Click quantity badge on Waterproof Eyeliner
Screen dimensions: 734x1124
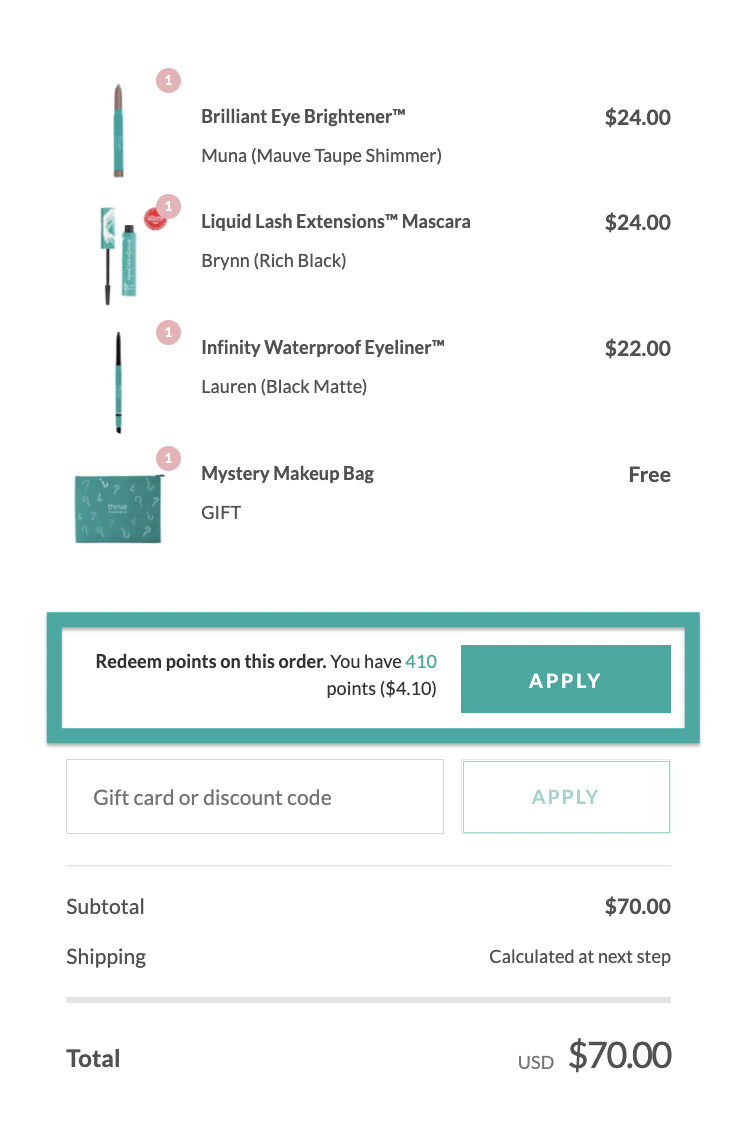coord(168,332)
